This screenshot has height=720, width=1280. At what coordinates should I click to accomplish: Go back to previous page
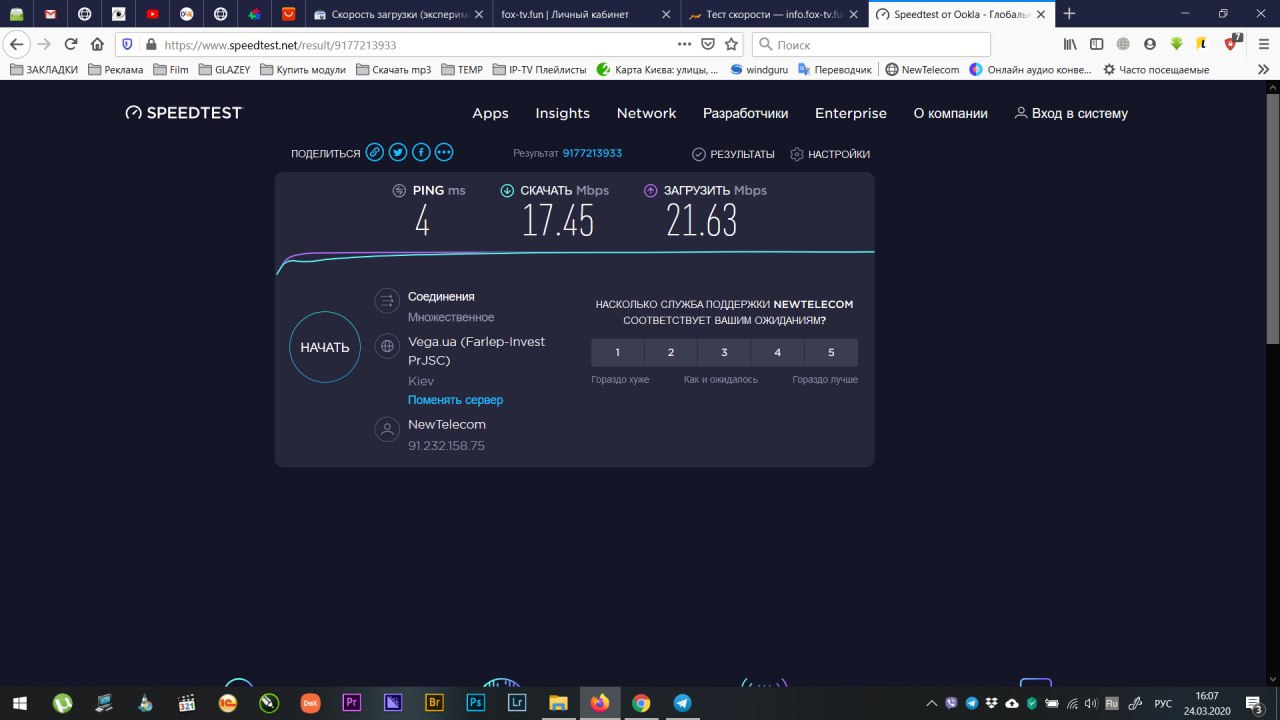pyautogui.click(x=16, y=44)
